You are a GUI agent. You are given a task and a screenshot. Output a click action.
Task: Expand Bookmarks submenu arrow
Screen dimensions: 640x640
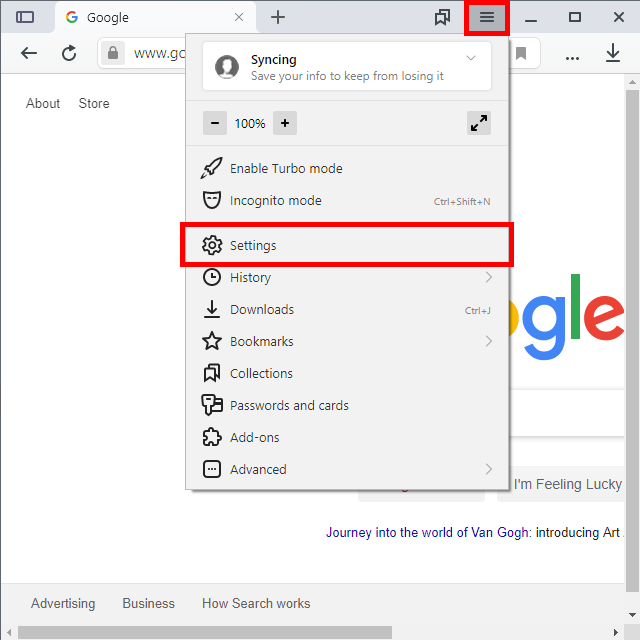click(489, 341)
